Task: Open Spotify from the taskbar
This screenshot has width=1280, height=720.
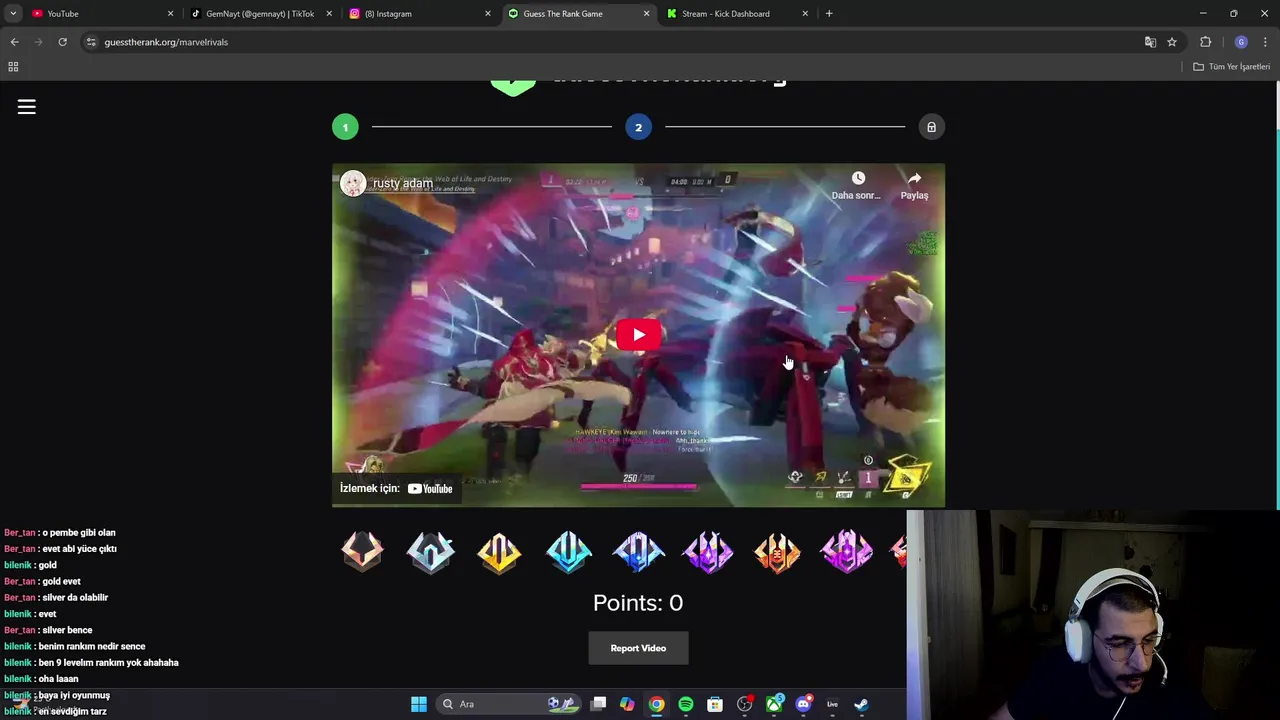Action: point(686,704)
